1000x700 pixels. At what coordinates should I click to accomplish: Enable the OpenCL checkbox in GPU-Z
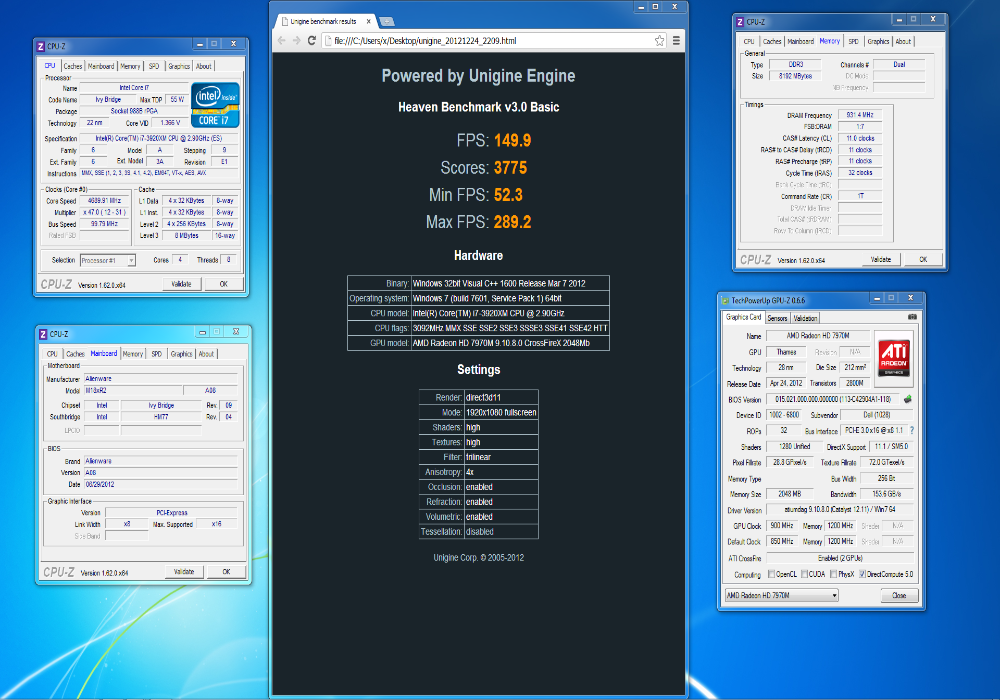pos(772,574)
